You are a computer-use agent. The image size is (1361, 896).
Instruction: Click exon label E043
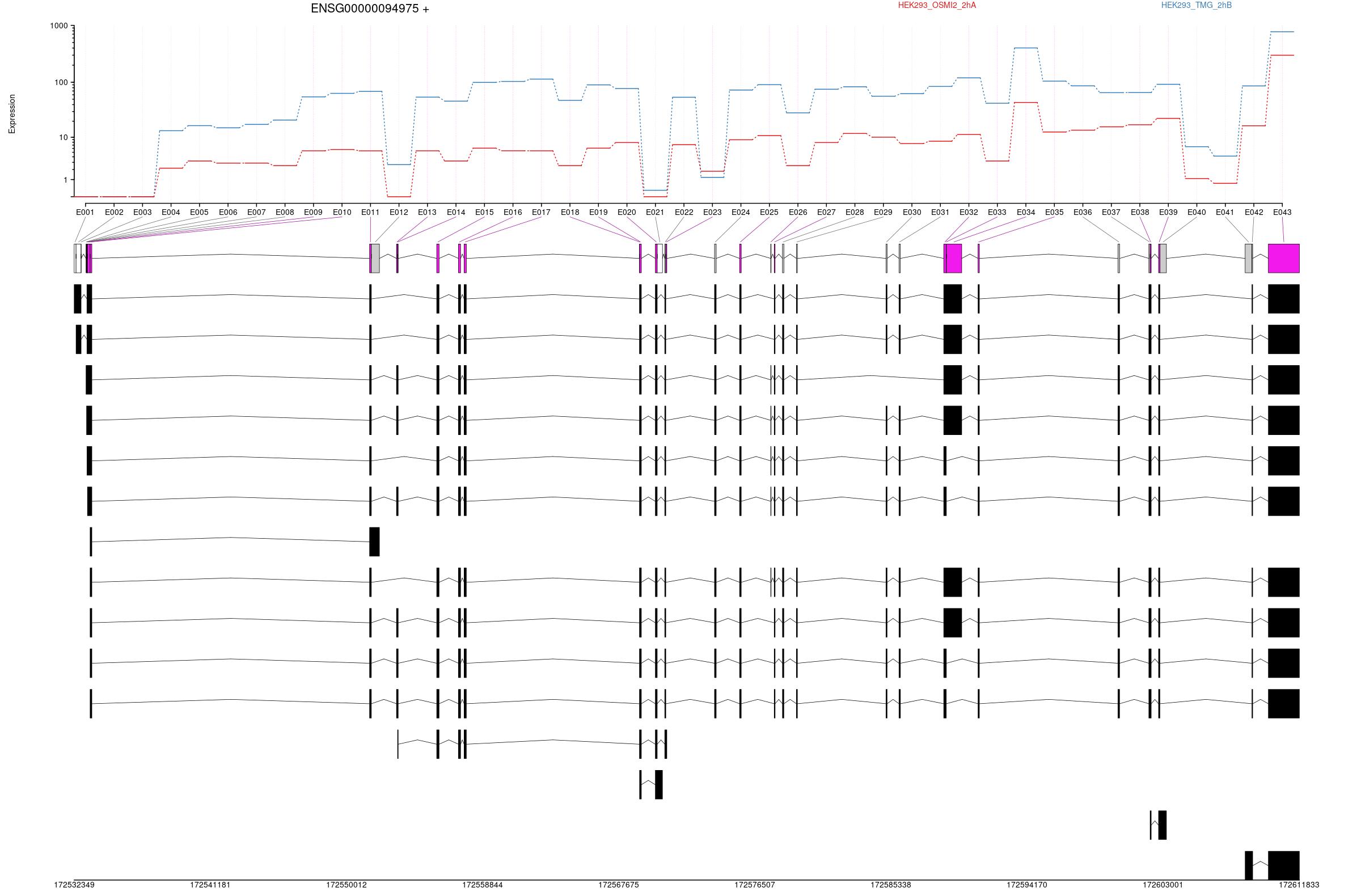(1282, 212)
